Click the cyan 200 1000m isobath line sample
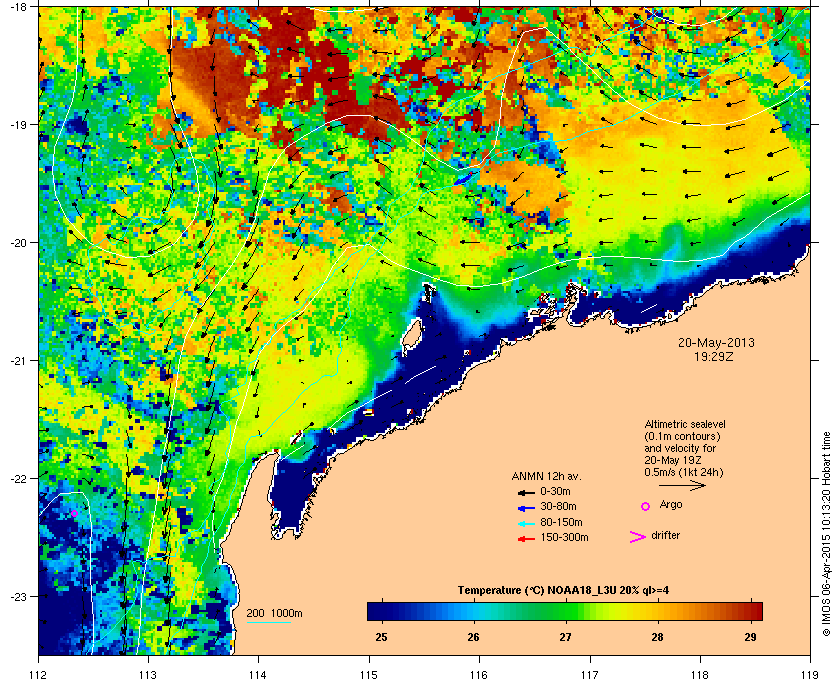Screen dimensions: 840x680 click(x=269, y=623)
